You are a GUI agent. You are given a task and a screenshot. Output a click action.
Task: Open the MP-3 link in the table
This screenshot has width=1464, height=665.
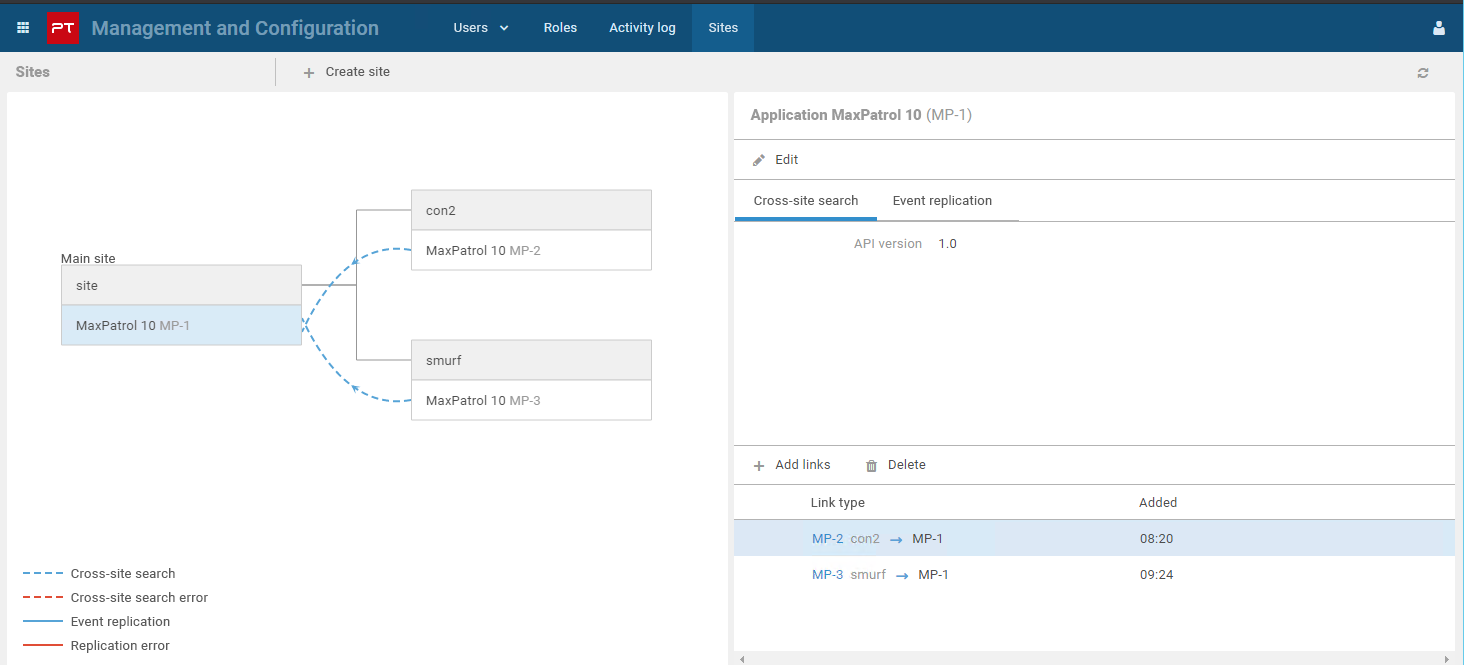pos(828,575)
